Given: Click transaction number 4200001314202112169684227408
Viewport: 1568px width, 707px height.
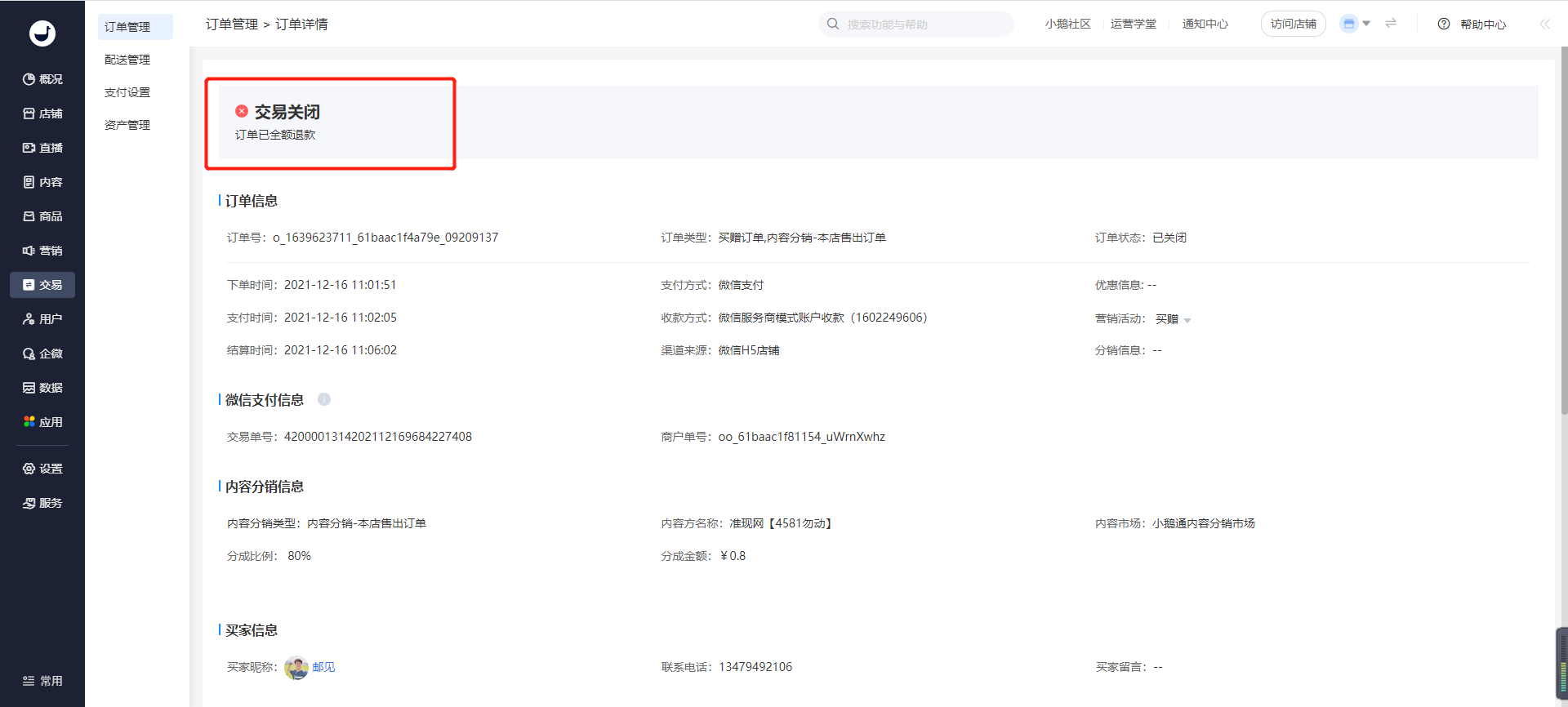Looking at the screenshot, I should click(378, 437).
